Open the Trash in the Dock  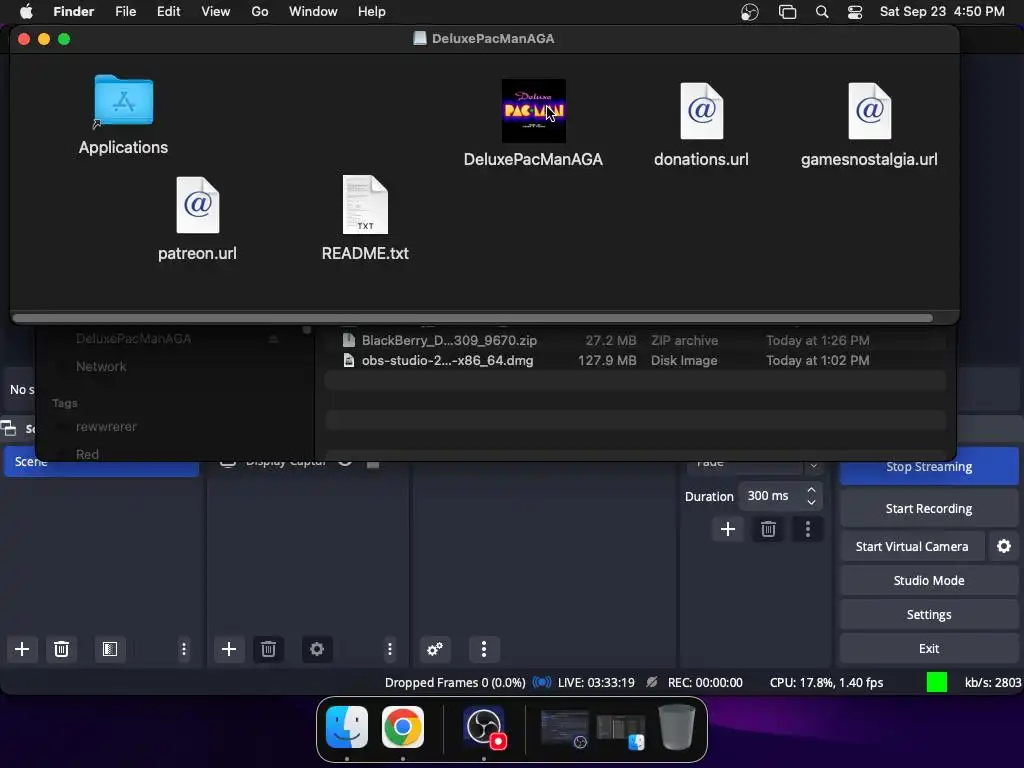click(677, 727)
